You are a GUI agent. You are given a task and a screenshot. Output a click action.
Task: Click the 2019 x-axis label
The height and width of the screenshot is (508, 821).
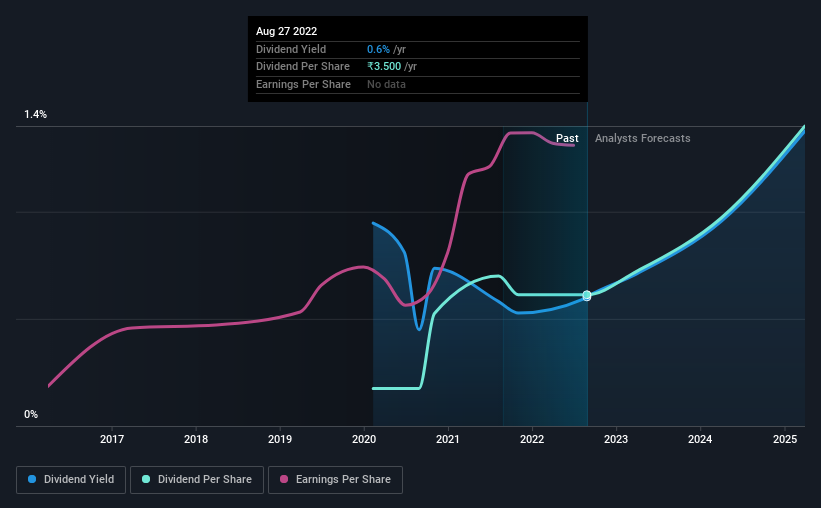click(280, 438)
